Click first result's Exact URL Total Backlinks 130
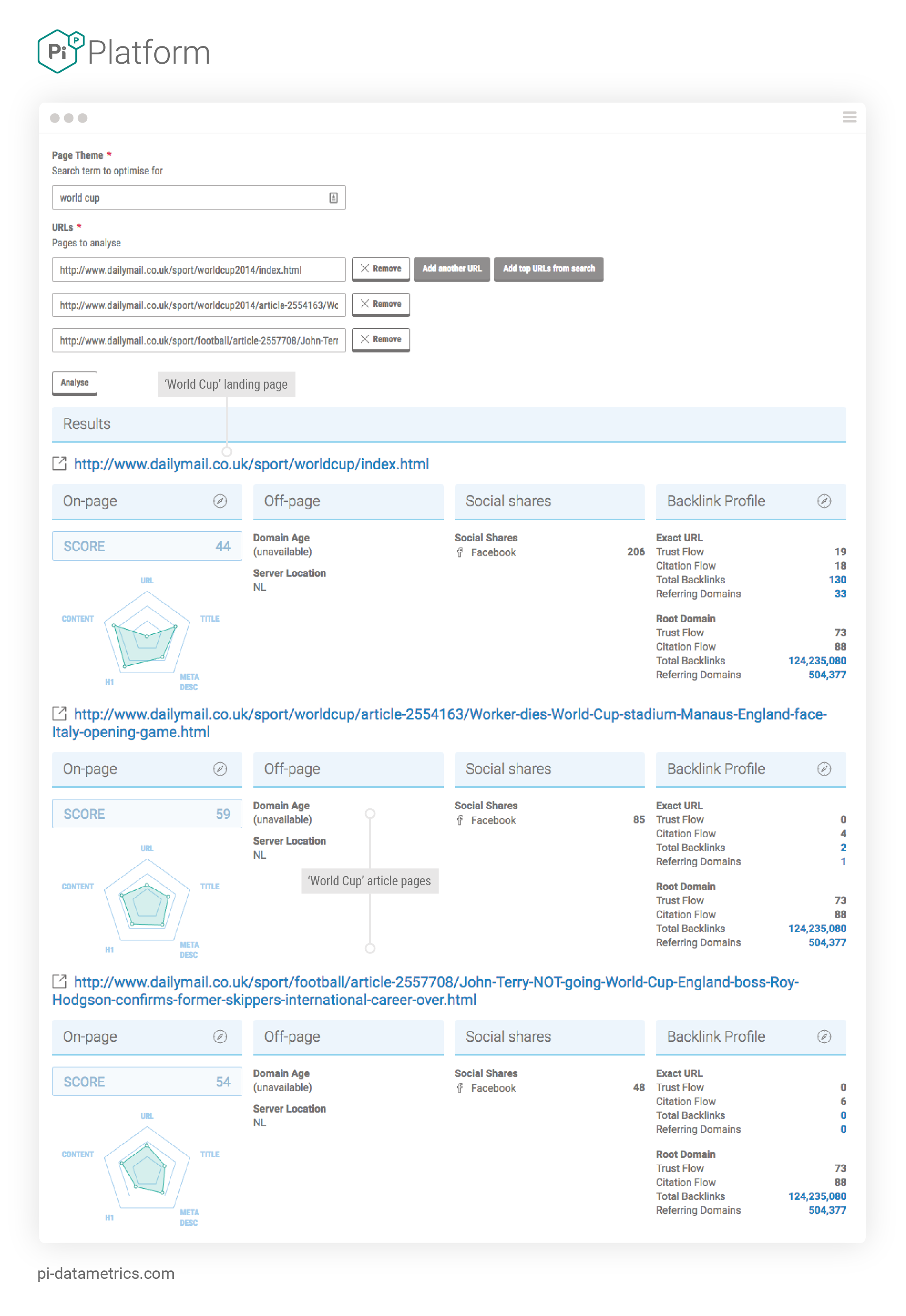Viewport: 906px width, 1316px height. [837, 580]
